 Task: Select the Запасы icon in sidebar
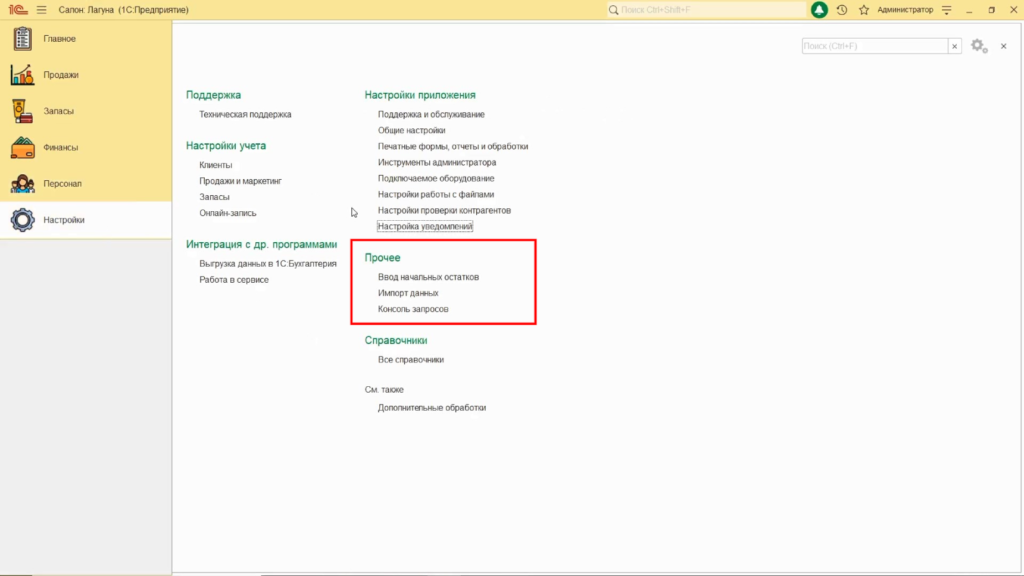point(22,111)
